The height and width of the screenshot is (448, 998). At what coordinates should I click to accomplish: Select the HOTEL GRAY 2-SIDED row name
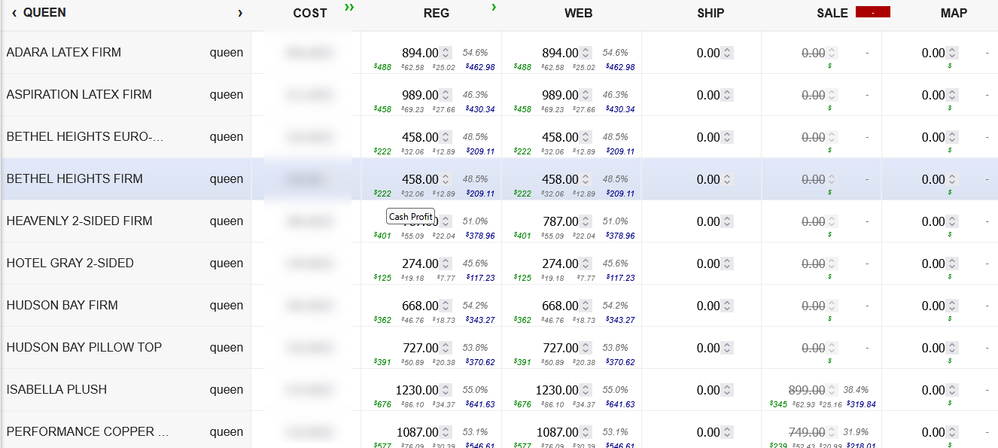pos(70,263)
